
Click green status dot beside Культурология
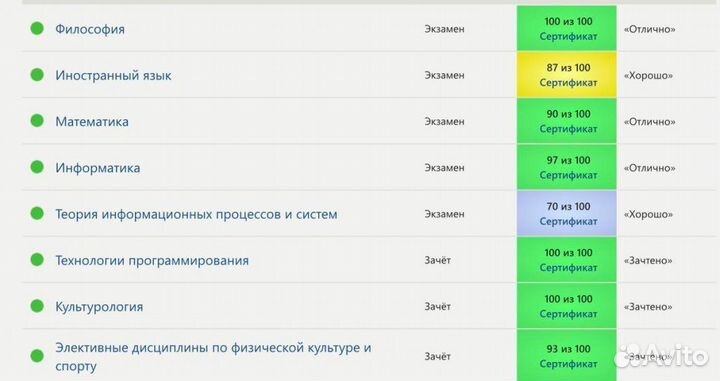37,306
